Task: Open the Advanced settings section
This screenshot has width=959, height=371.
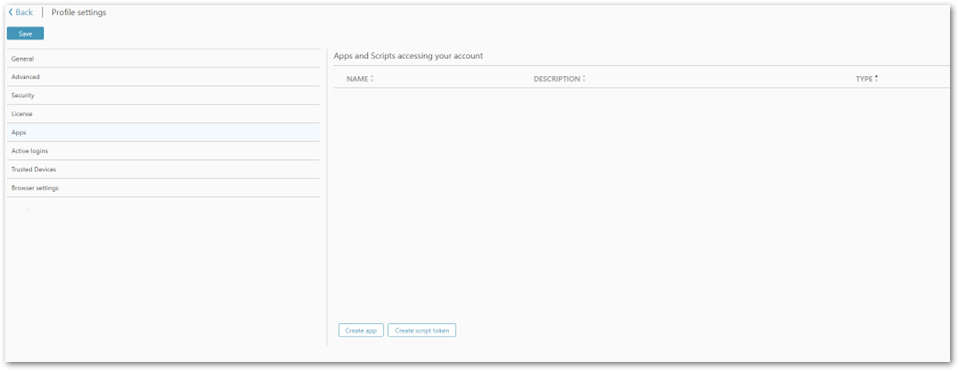Action: 163,77
